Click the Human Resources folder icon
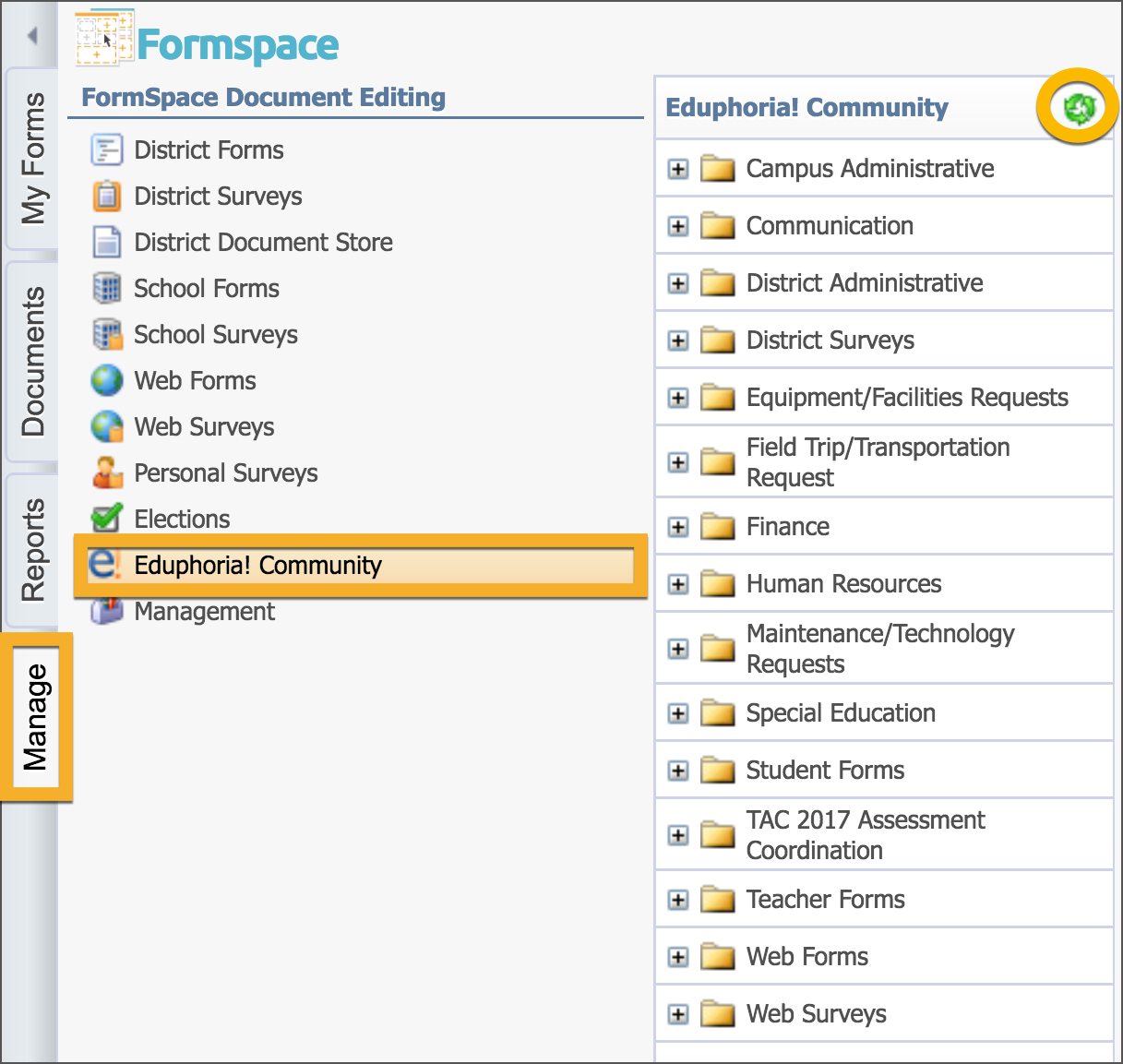Screen dimensions: 1123x1064 pos(717,584)
